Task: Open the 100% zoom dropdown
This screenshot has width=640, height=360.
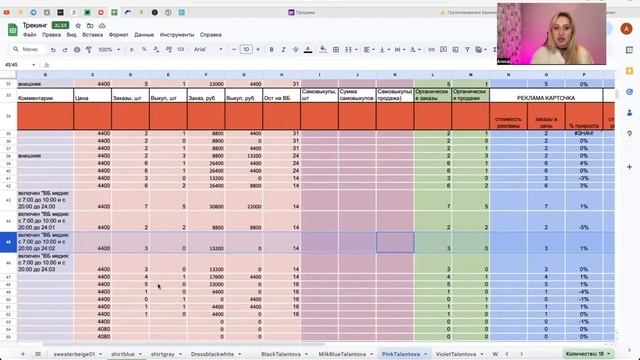Action: (x=109, y=49)
